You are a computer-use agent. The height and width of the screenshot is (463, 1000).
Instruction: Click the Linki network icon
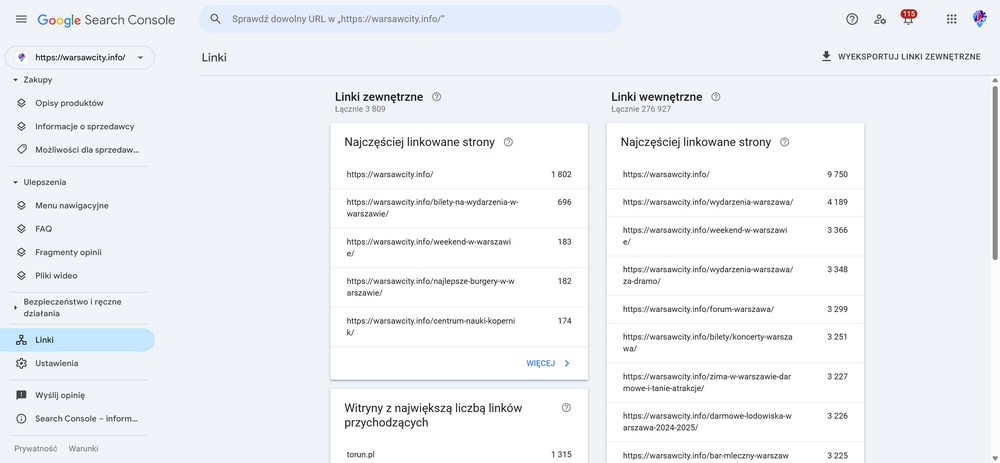pyautogui.click(x=21, y=340)
